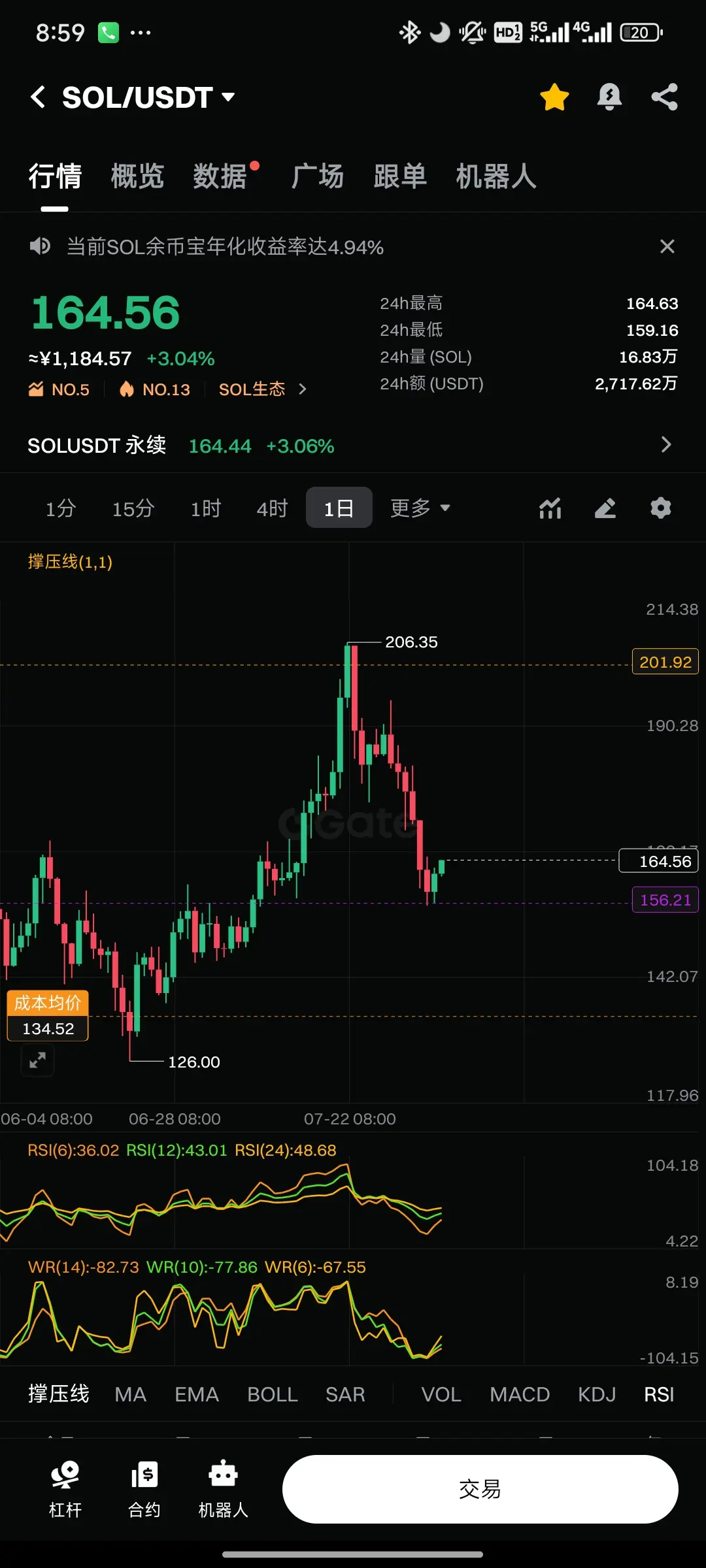Tap the chevron on SOLUSDT 永续 row
The width and height of the screenshot is (706, 1568).
(665, 445)
